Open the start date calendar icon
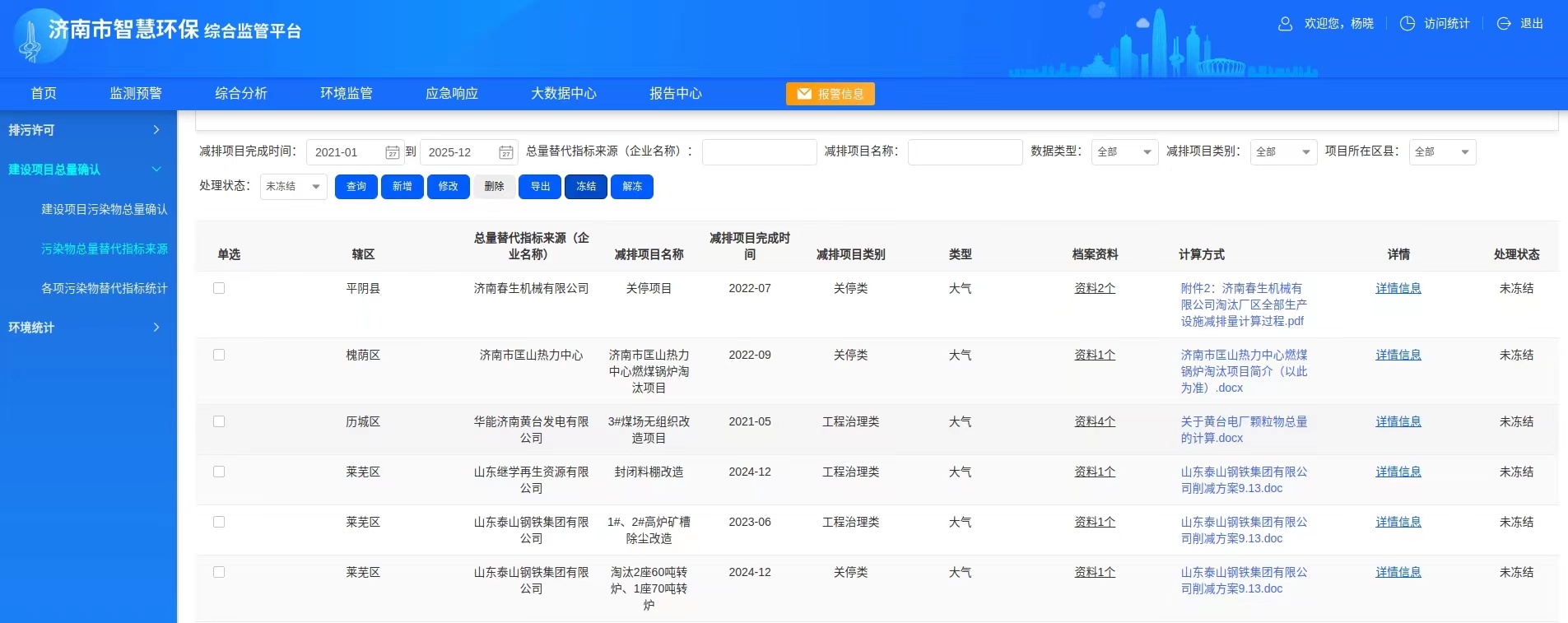The height and width of the screenshot is (623, 1568). click(x=393, y=152)
